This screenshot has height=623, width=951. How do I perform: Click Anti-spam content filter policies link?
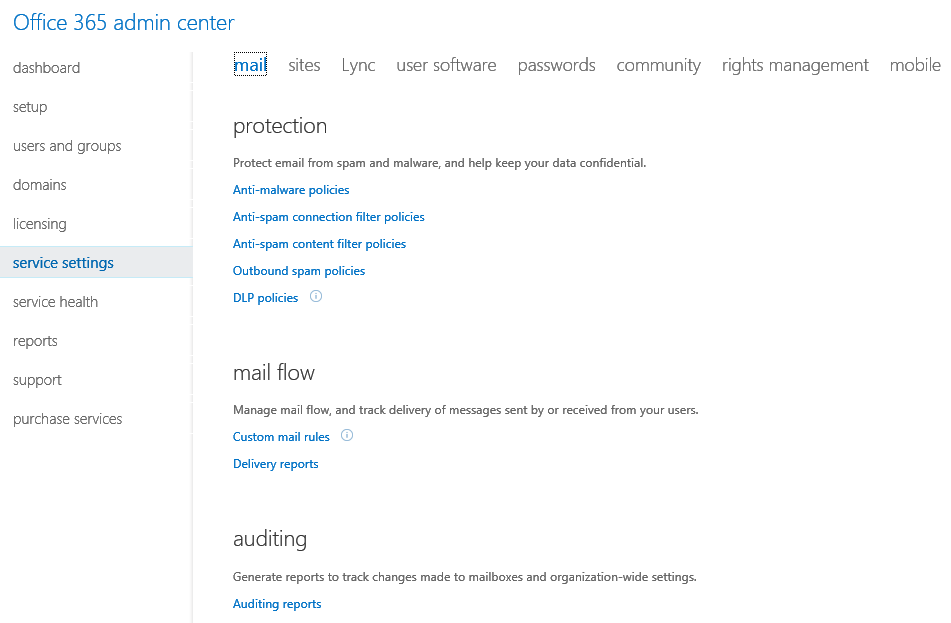click(319, 244)
